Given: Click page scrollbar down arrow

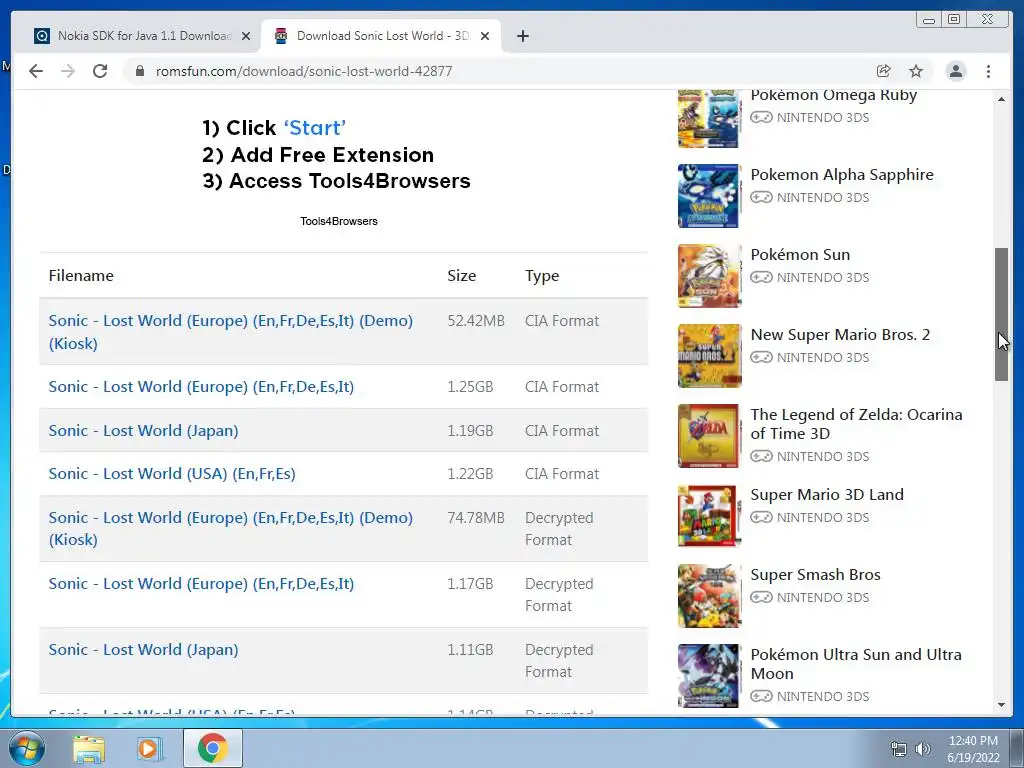Looking at the screenshot, I should point(1001,705).
